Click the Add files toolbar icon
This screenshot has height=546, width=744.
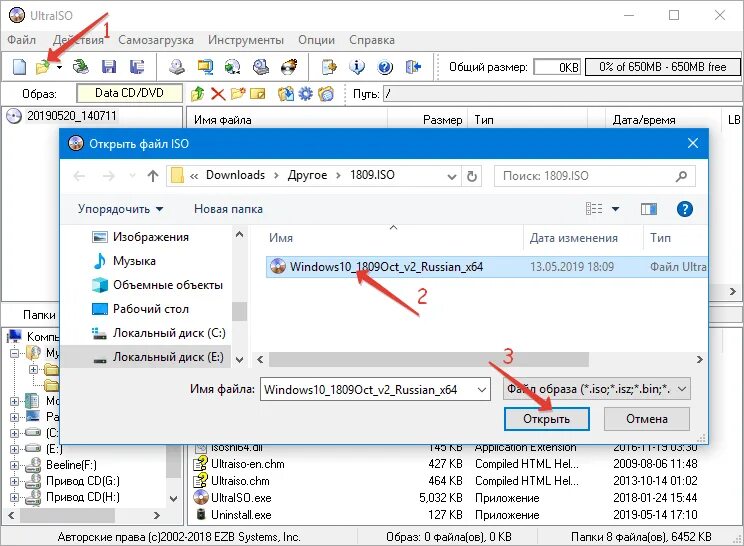click(329, 67)
